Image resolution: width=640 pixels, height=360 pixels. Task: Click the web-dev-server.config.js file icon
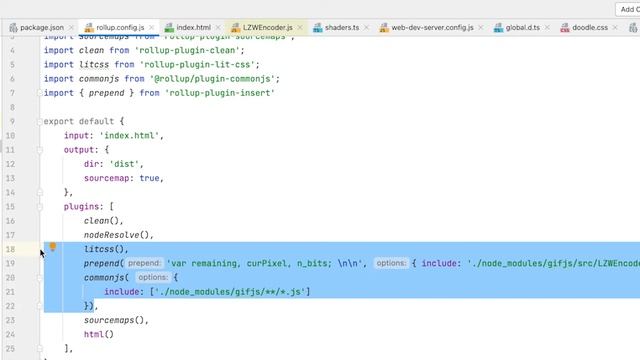[x=384, y=27]
